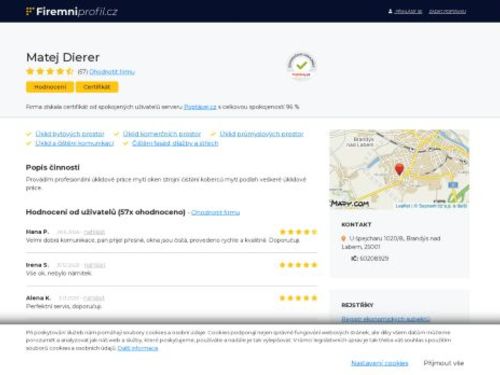
Task: Click the star rating under the Matej Dierer heading
Action: point(50,71)
